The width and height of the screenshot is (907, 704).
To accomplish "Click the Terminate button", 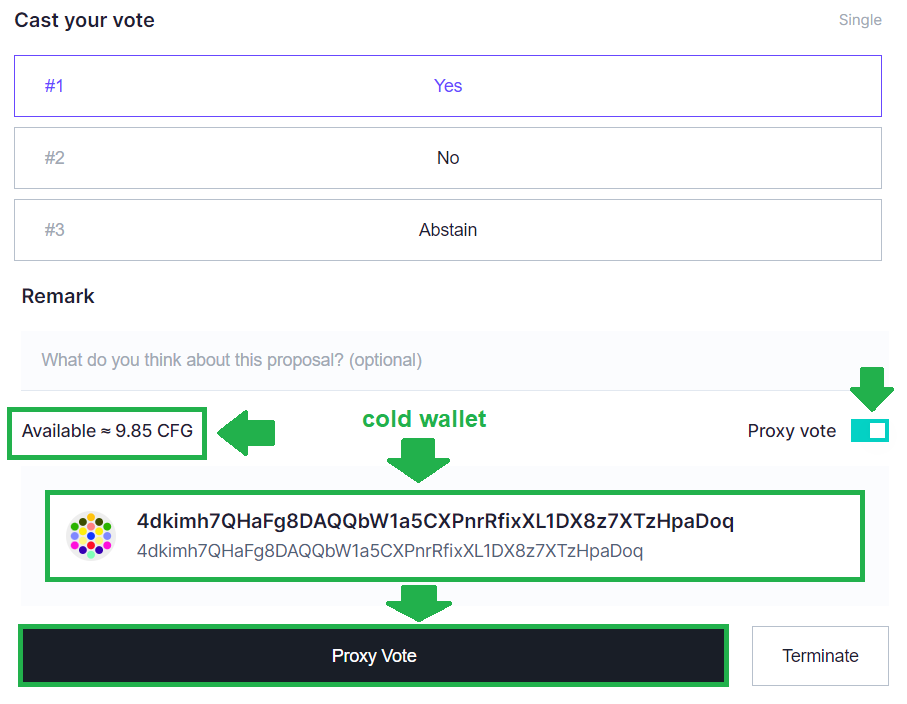I will point(820,656).
